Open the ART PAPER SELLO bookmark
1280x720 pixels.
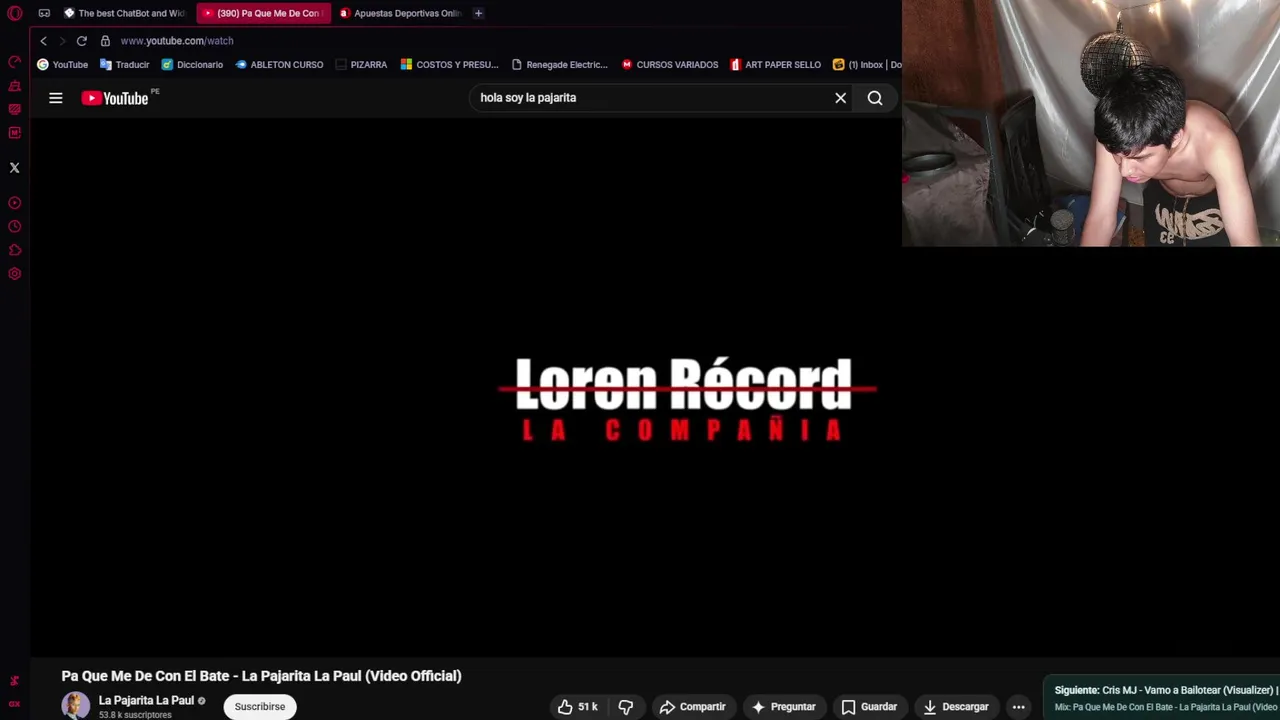coord(775,64)
